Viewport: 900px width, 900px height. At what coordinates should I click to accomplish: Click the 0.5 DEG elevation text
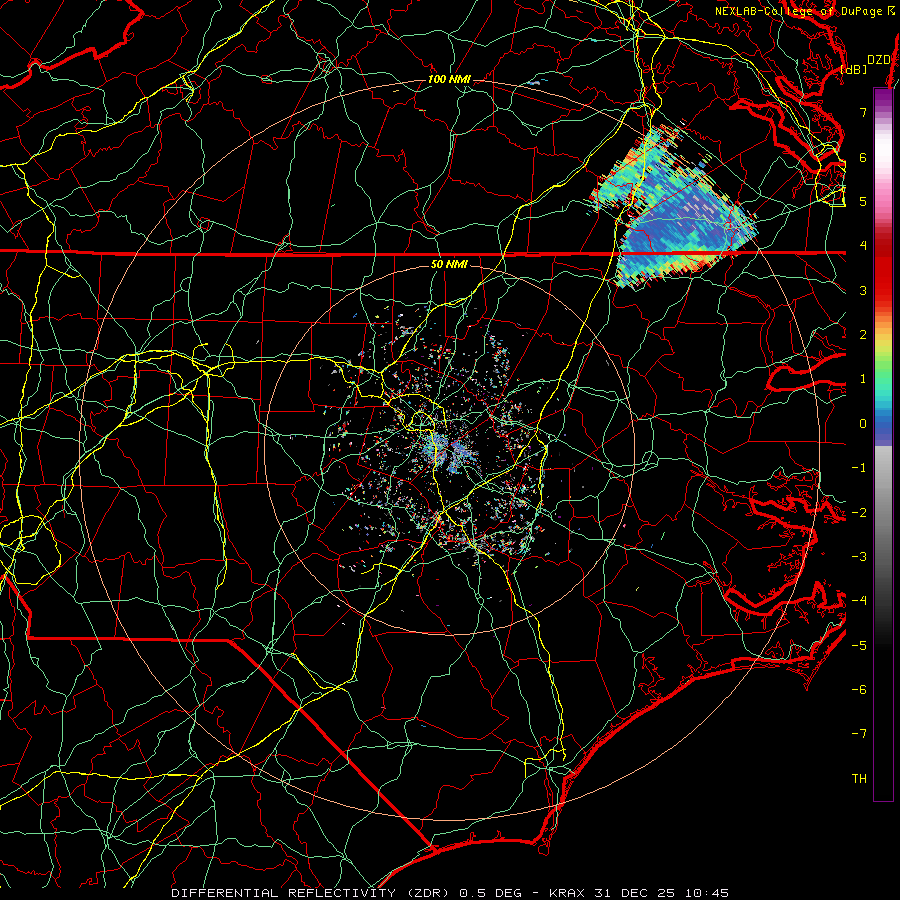[493, 893]
